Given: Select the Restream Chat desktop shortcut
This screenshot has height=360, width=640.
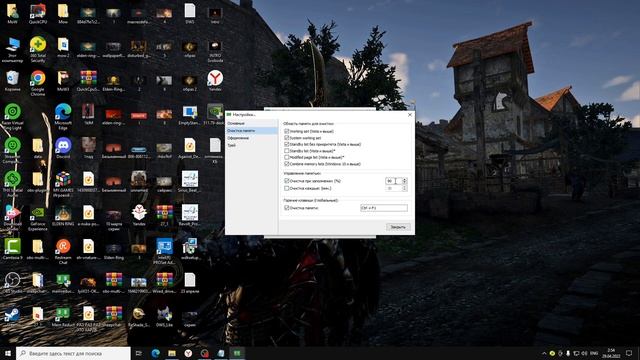Looking at the screenshot, I should coord(63,251).
